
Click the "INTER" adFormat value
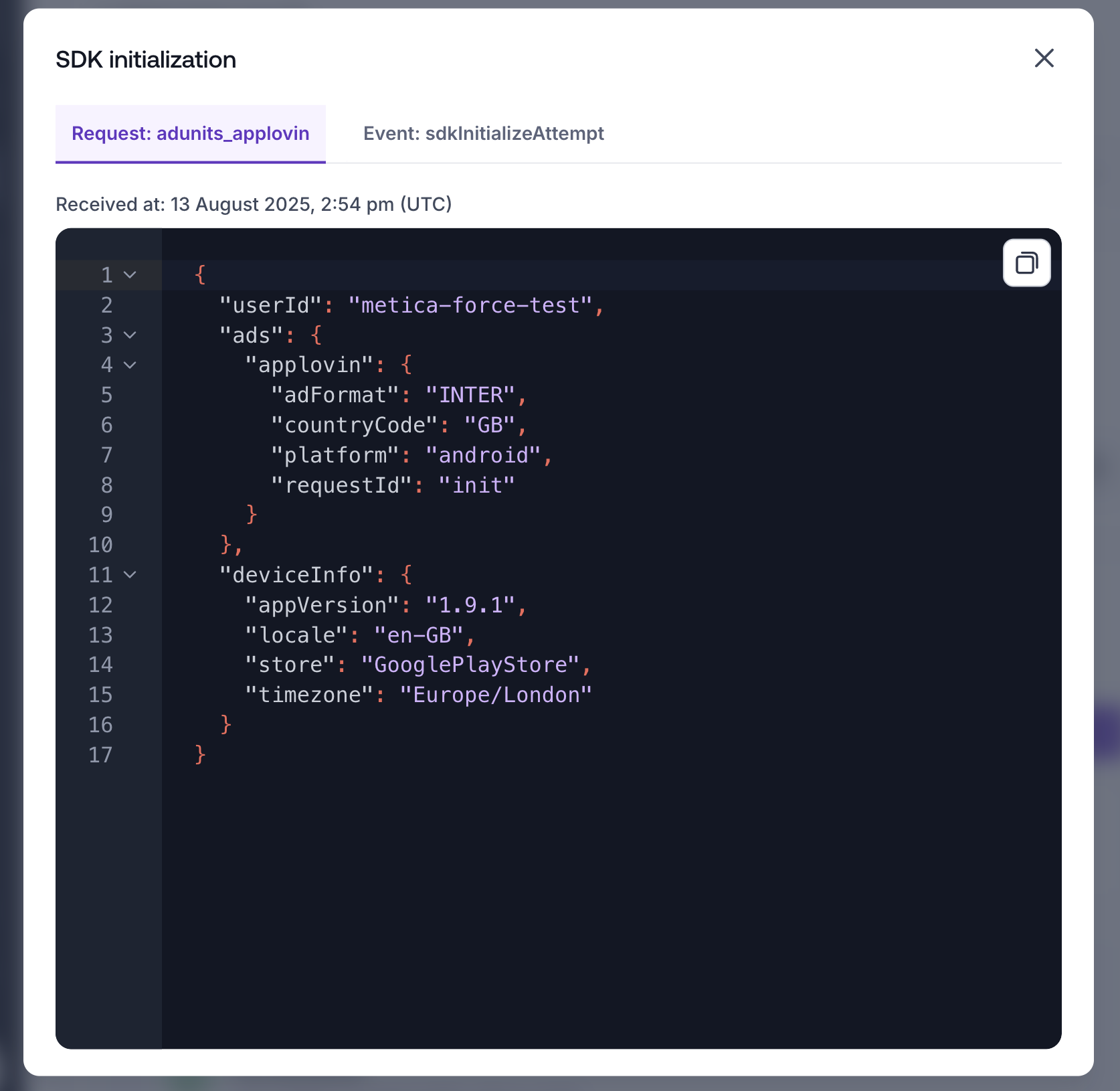pos(470,395)
